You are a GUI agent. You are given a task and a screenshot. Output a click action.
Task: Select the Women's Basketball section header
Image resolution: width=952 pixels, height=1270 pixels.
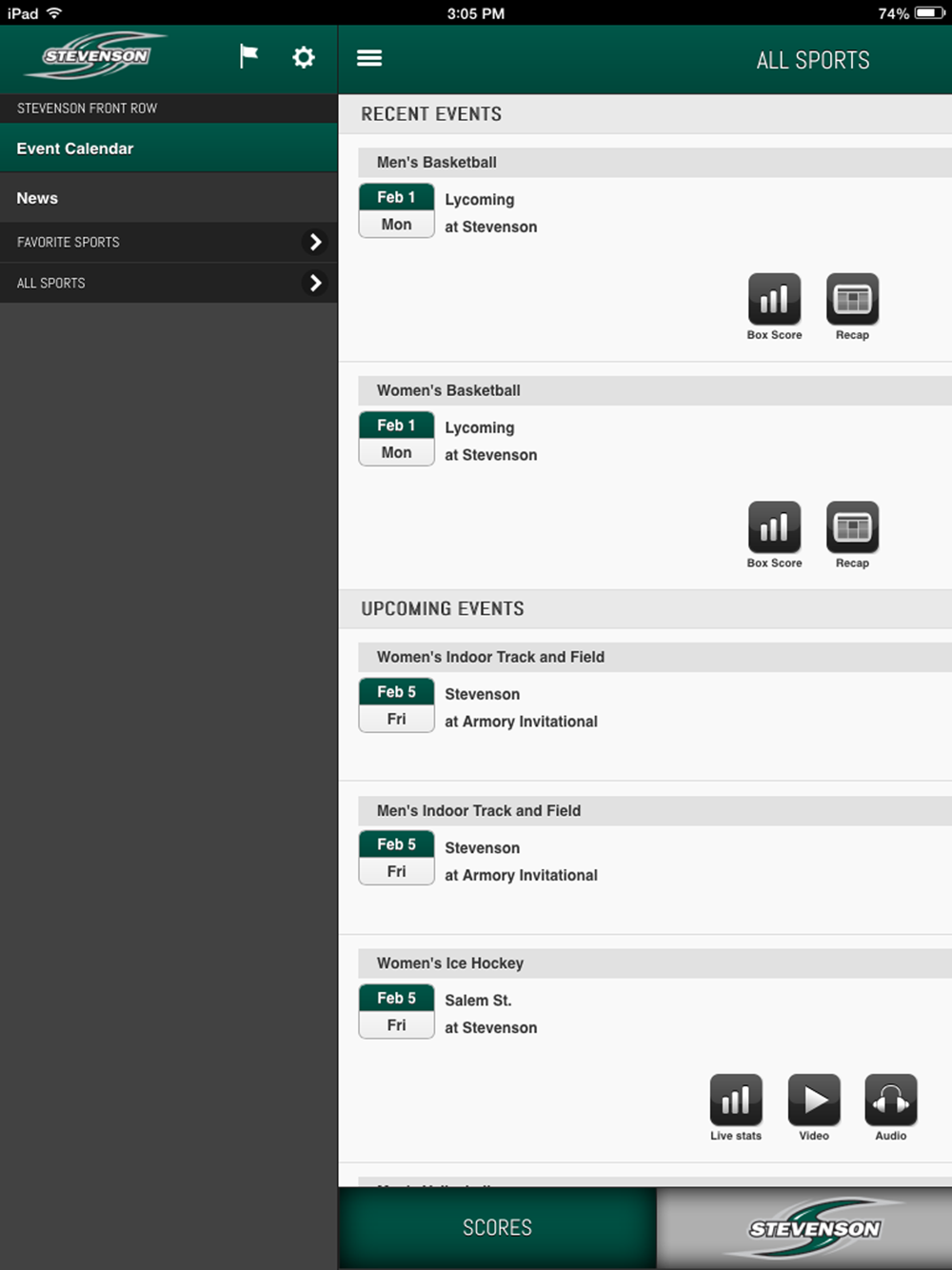point(655,391)
